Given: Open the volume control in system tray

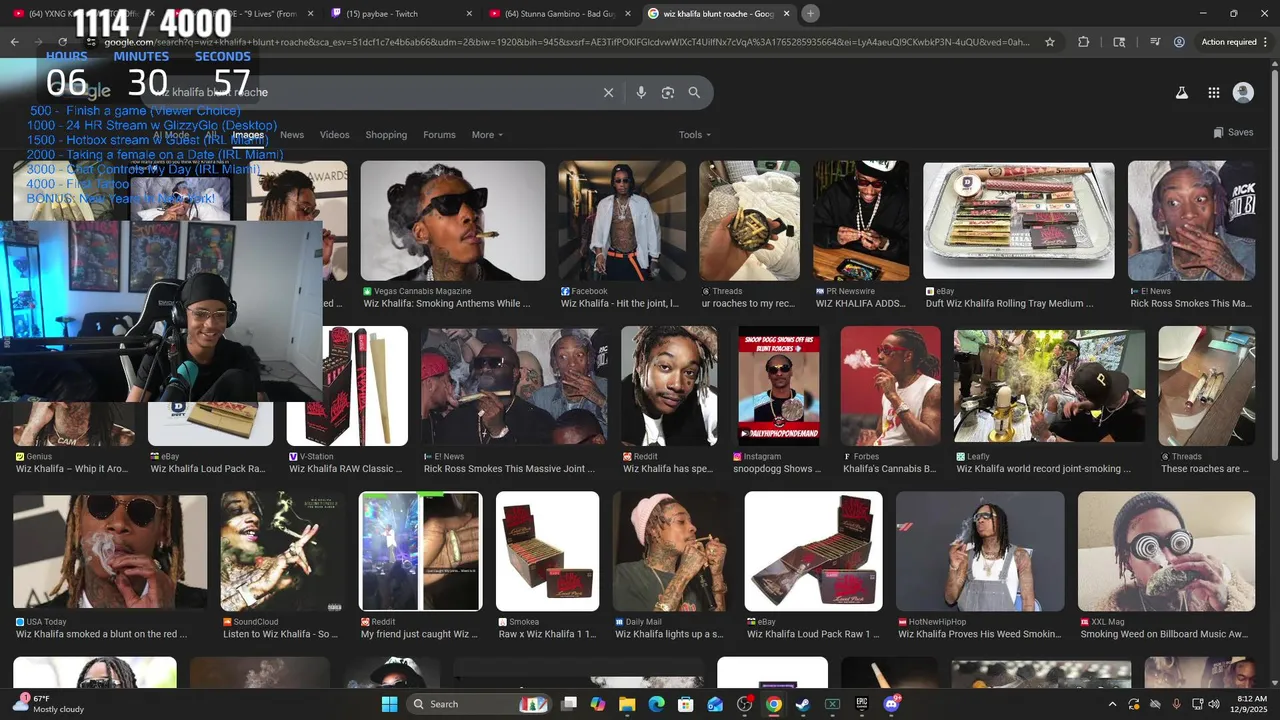Looking at the screenshot, I should click(1214, 704).
